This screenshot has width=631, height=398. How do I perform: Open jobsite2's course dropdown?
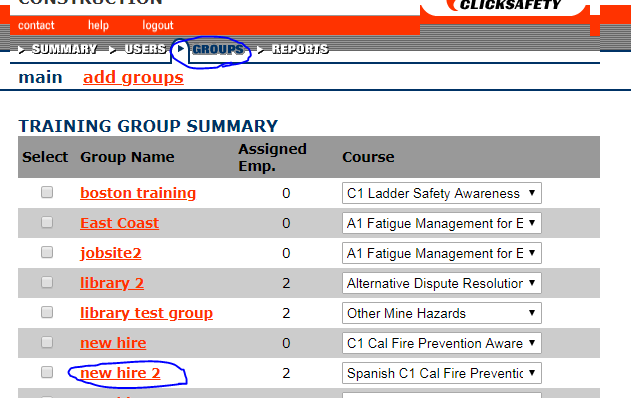442,253
